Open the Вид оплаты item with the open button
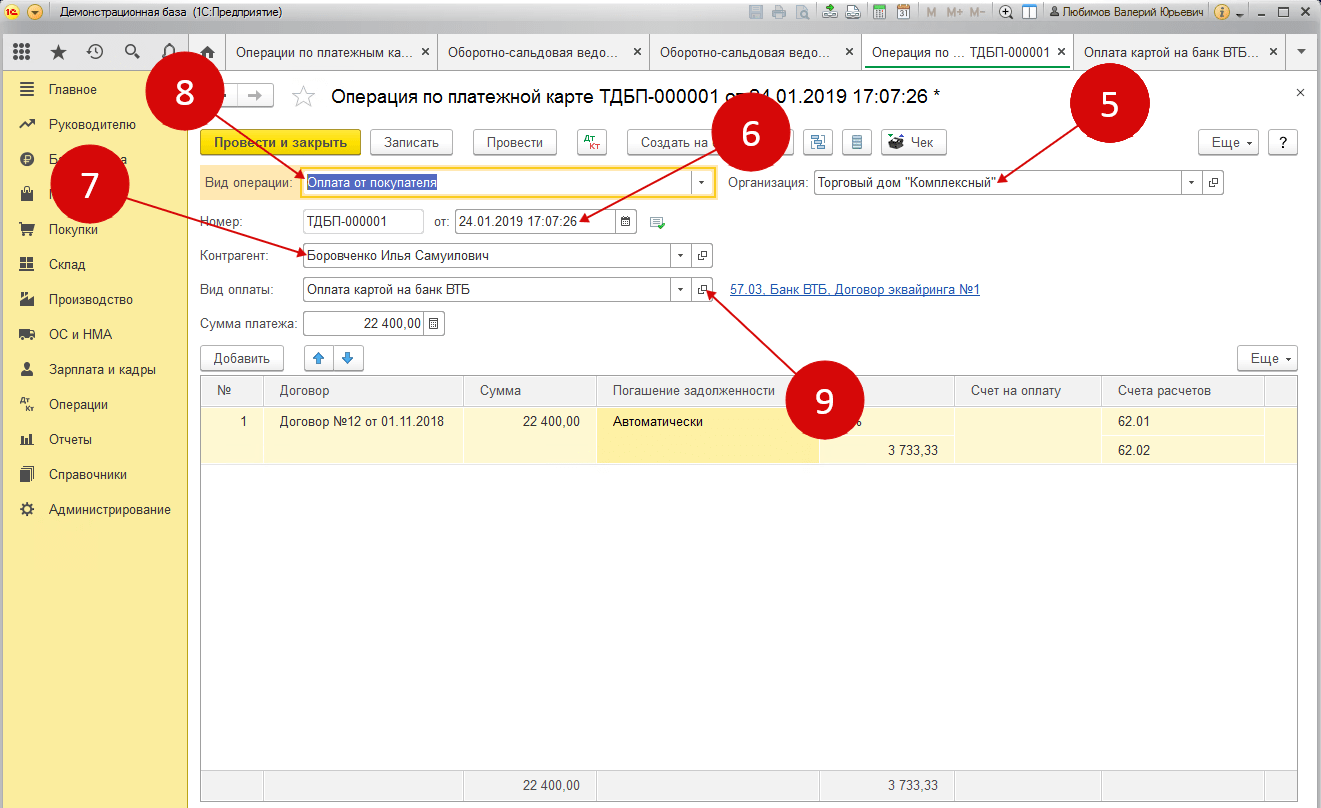Image resolution: width=1321 pixels, height=808 pixels. tap(702, 290)
